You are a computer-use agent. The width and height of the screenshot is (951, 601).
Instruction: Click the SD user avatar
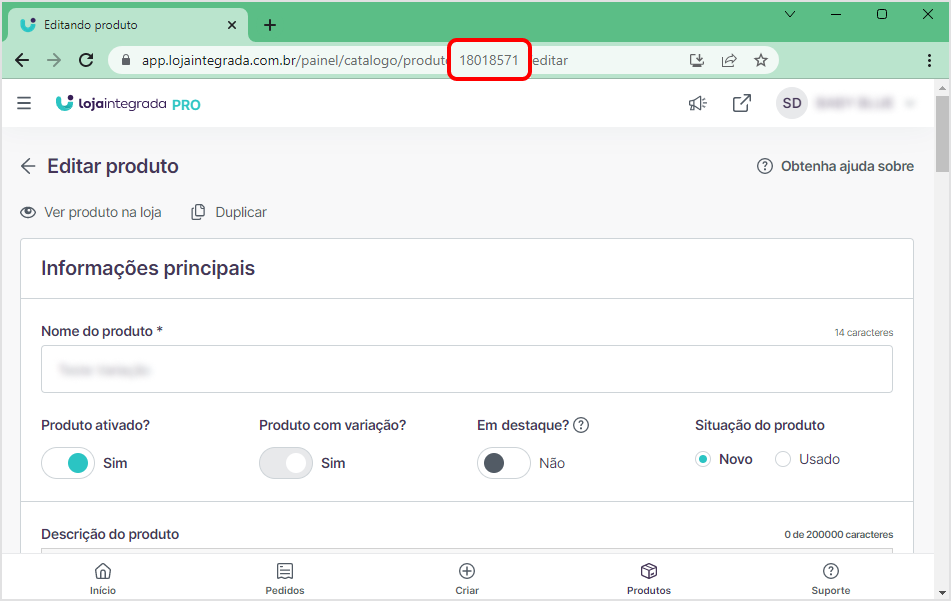[791, 103]
